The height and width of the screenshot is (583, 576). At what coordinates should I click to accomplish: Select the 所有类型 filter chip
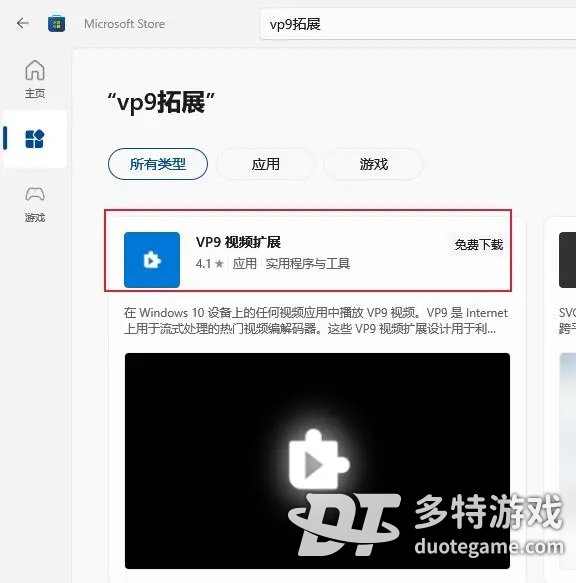158,164
